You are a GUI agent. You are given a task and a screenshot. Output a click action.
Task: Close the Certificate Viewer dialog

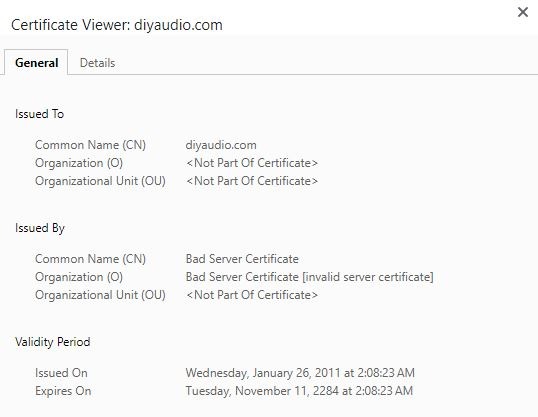pos(523,12)
